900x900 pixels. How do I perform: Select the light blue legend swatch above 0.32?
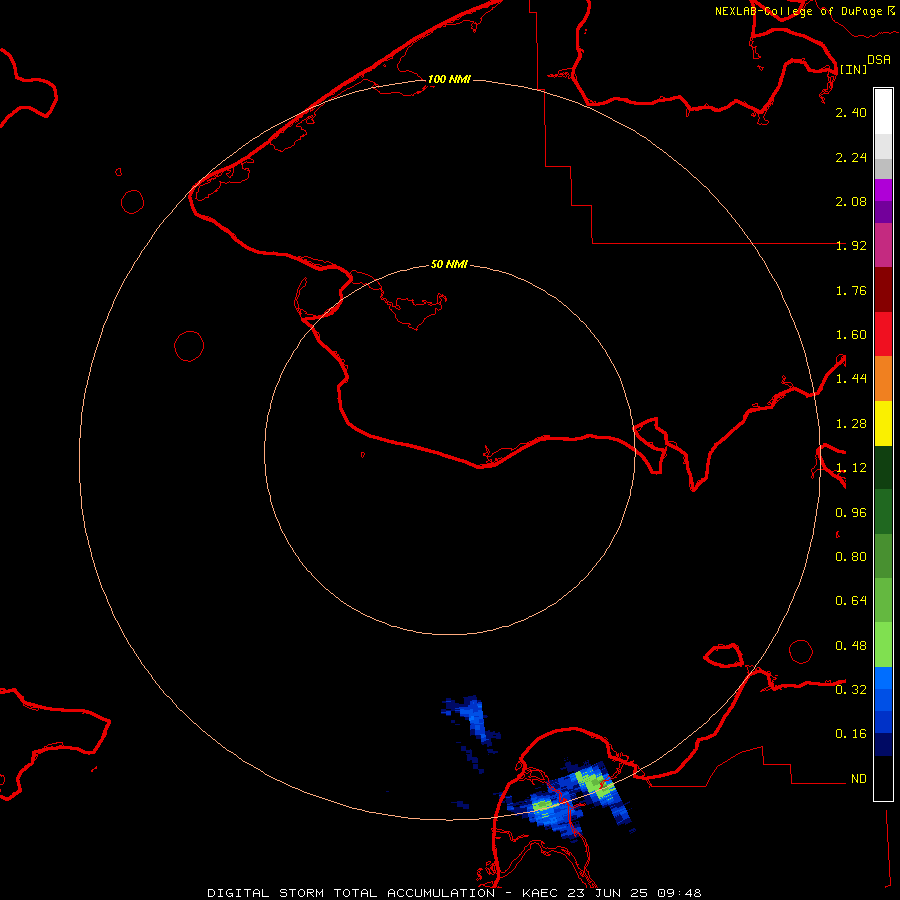click(883, 678)
